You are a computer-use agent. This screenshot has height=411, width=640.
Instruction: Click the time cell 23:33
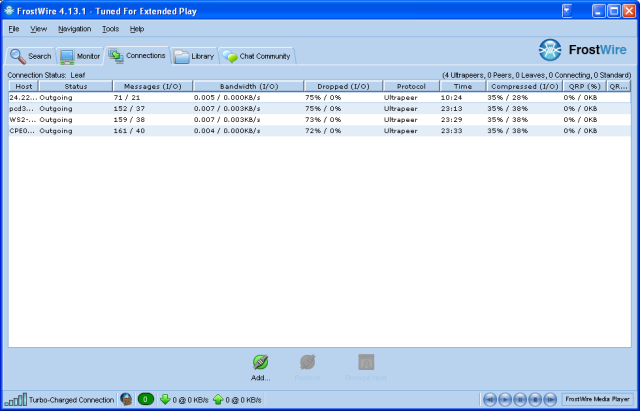[451, 131]
